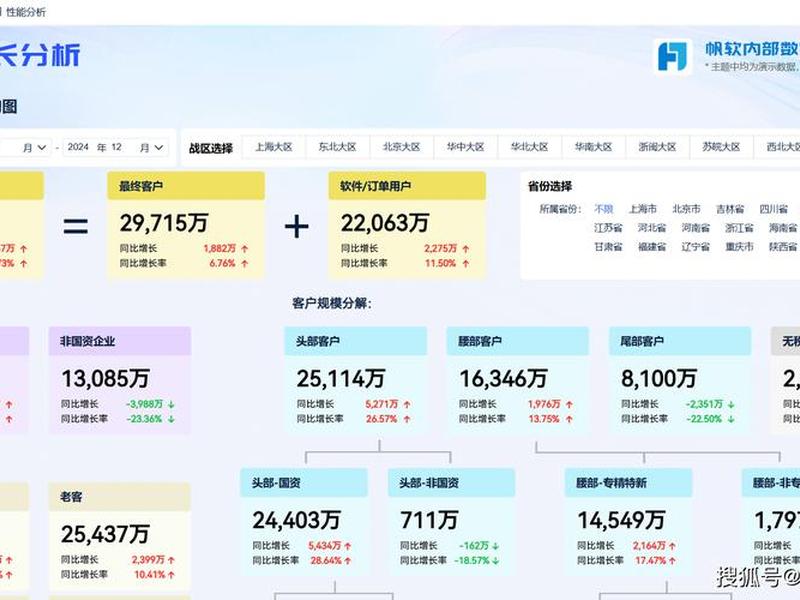800x600 pixels.
Task: Choose the 上海市 province filter
Action: point(643,209)
